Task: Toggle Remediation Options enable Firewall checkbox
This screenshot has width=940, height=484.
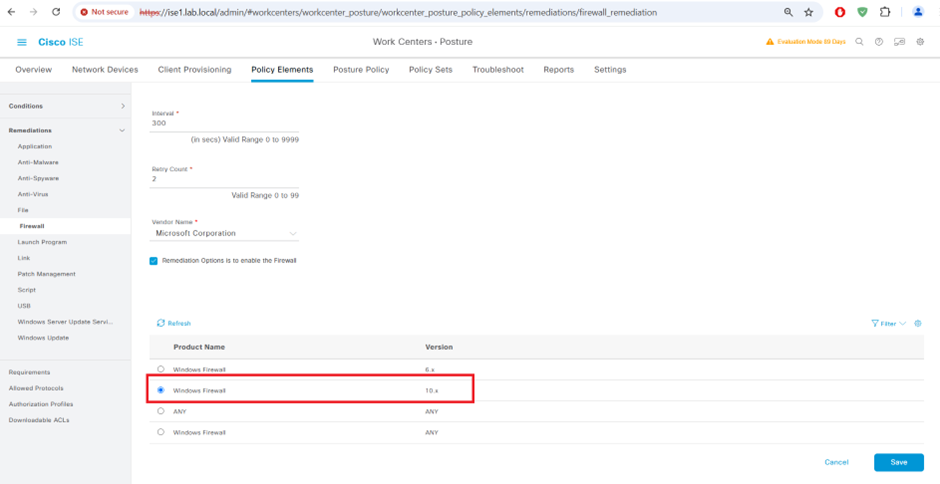Action: [153, 261]
